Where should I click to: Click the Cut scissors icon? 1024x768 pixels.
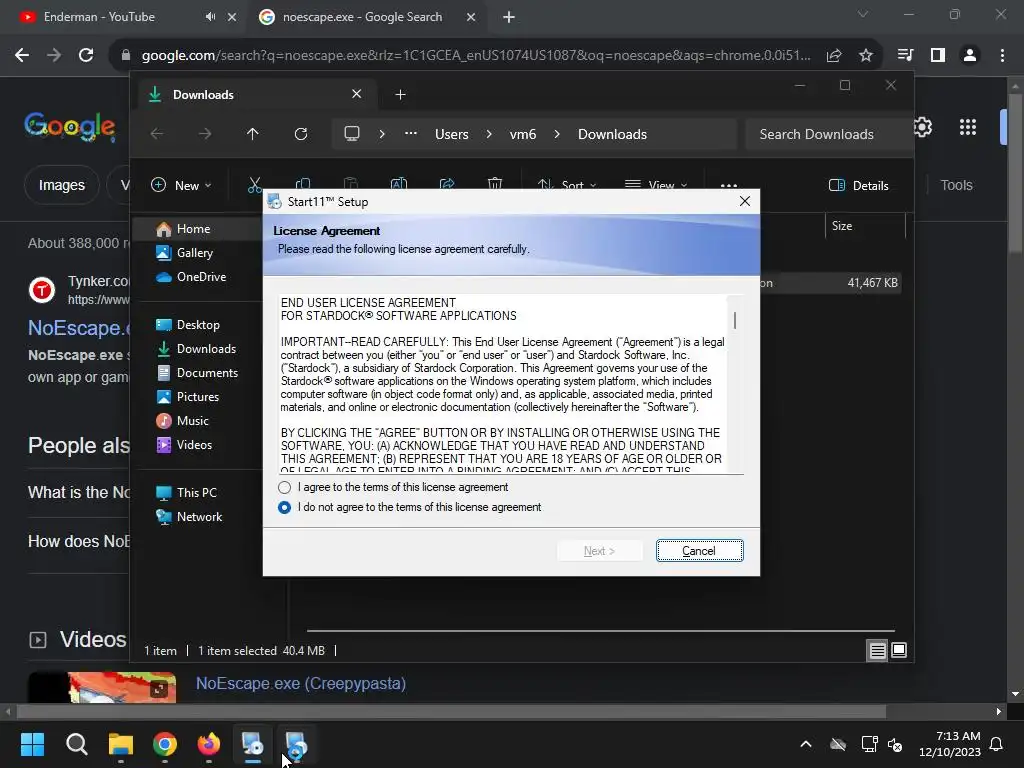tap(255, 184)
